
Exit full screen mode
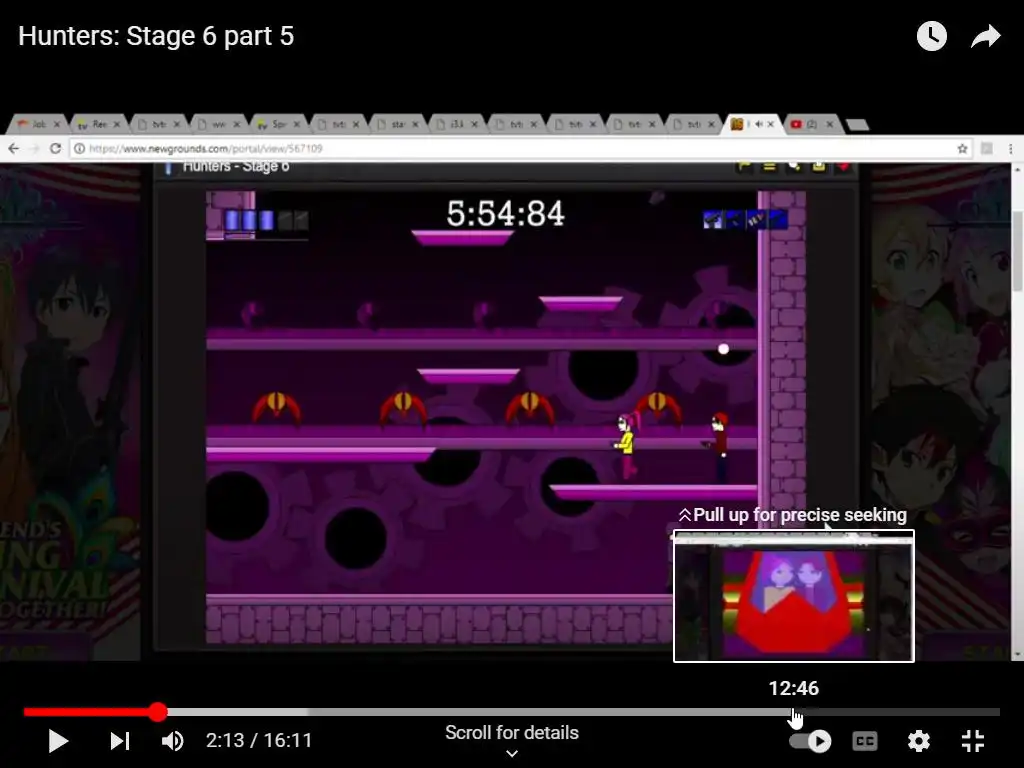coord(972,741)
